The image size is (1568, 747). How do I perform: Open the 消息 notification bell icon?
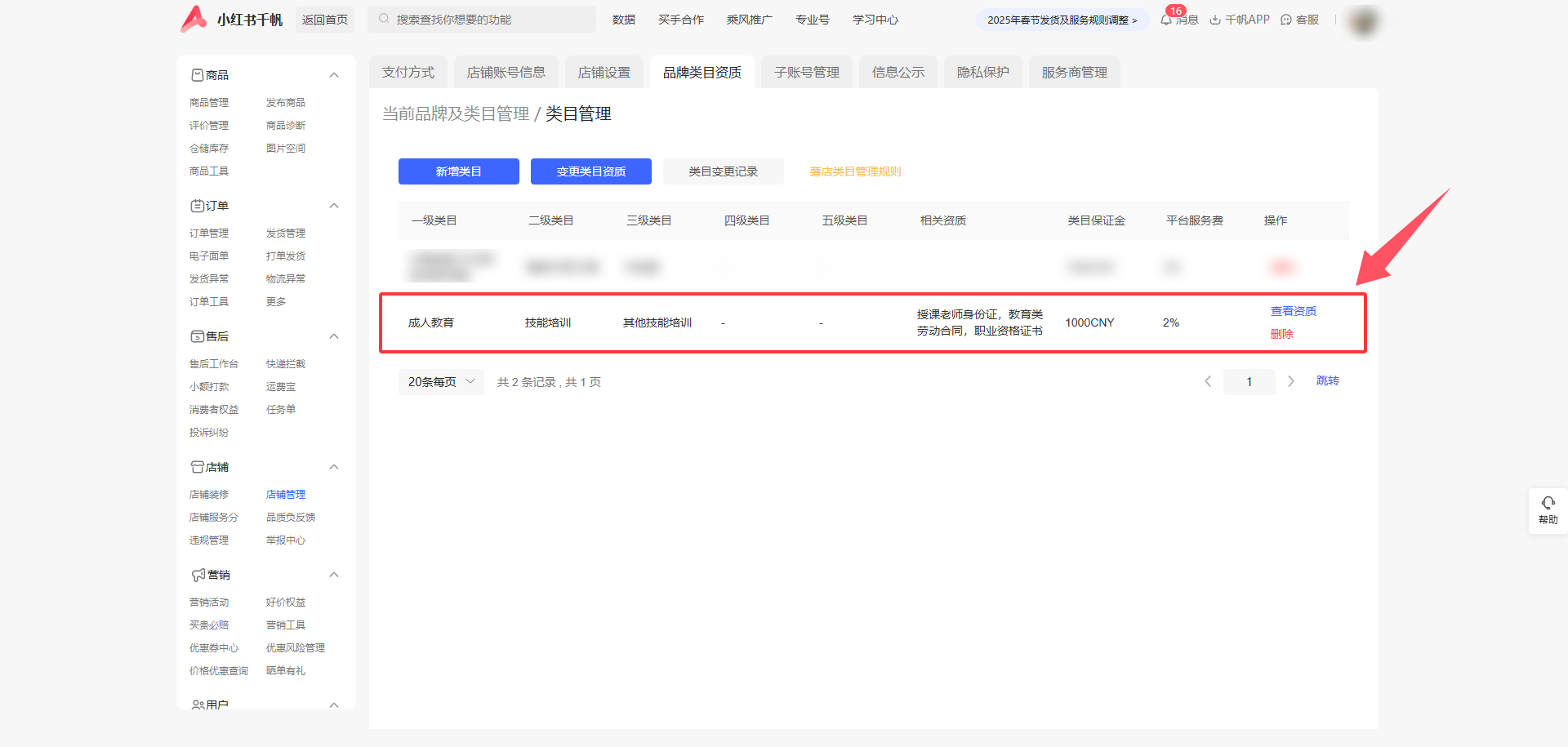(1166, 20)
